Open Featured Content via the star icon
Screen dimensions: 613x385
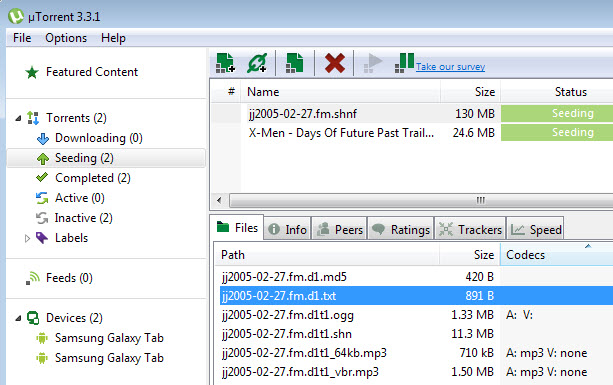click(32, 72)
